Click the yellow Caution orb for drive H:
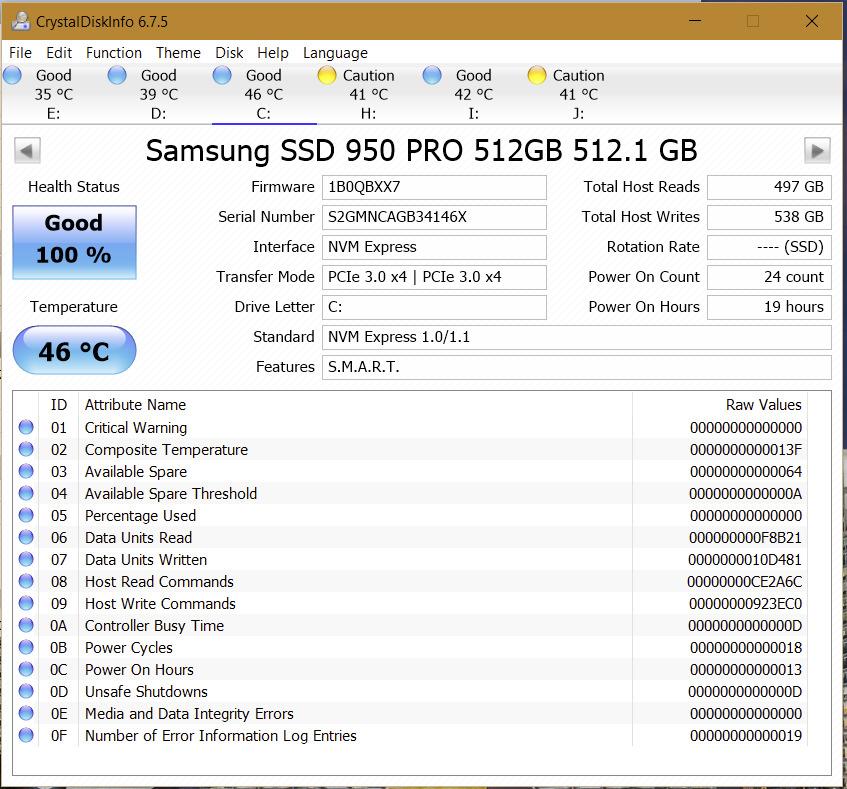This screenshot has width=847, height=789. click(326, 75)
